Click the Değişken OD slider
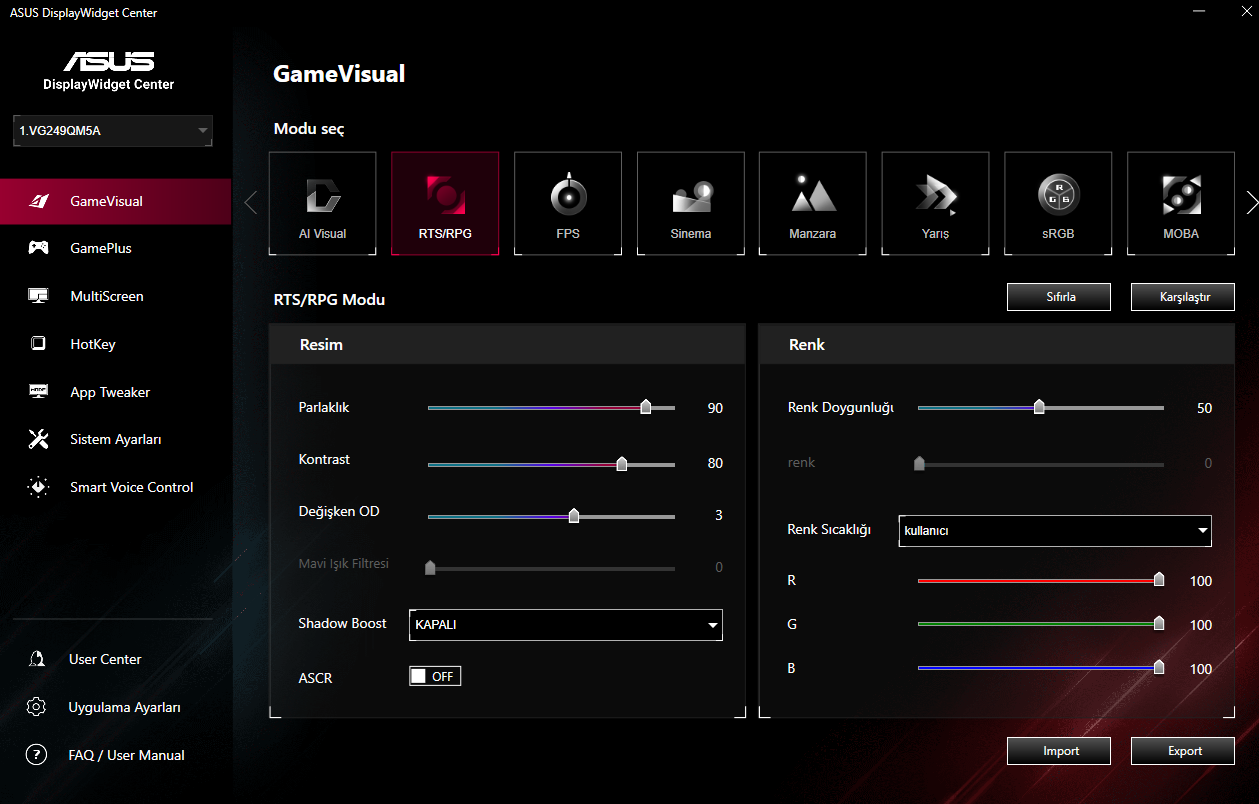The height and width of the screenshot is (804, 1259). coord(551,516)
